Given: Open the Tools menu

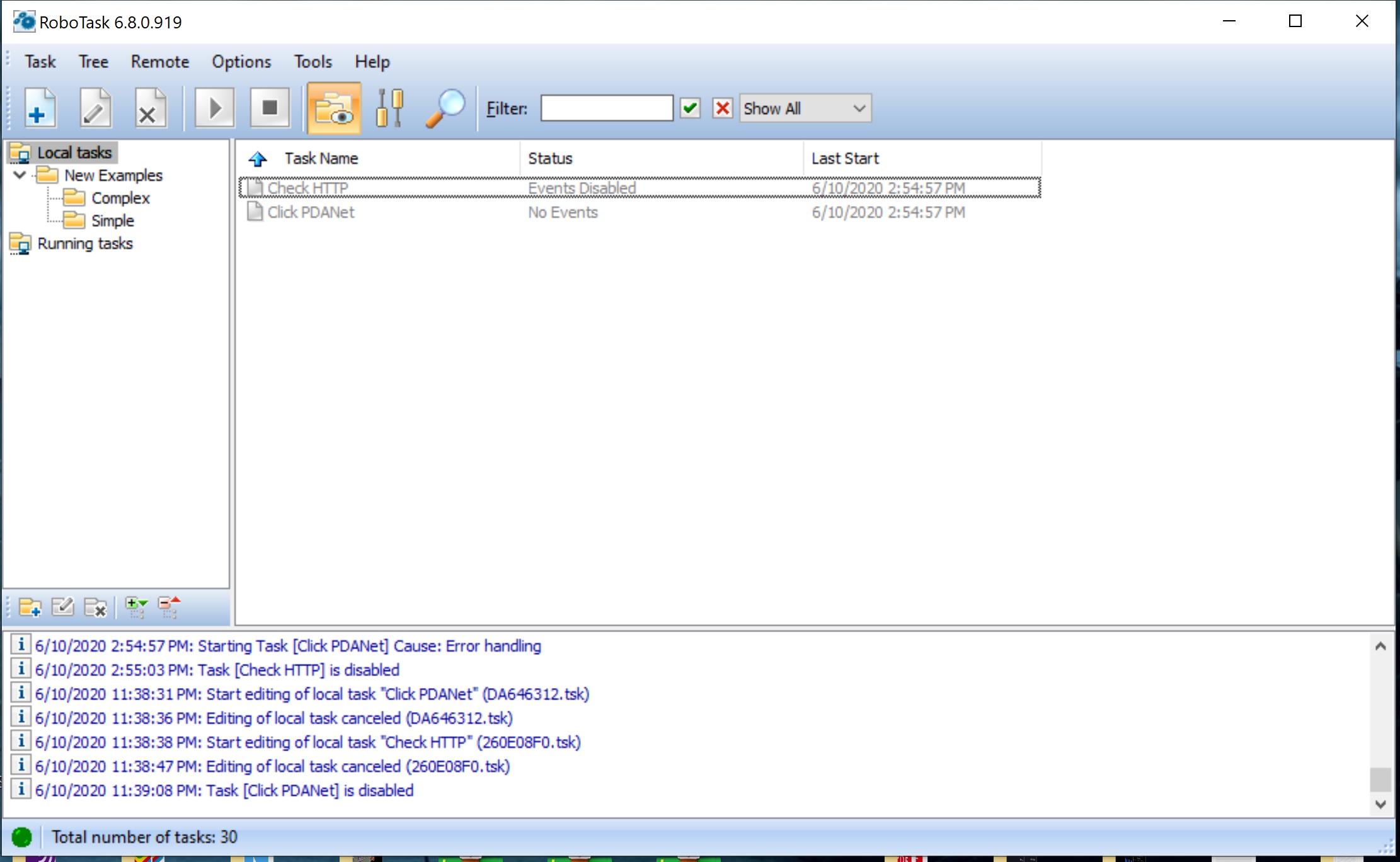Looking at the screenshot, I should [x=313, y=62].
